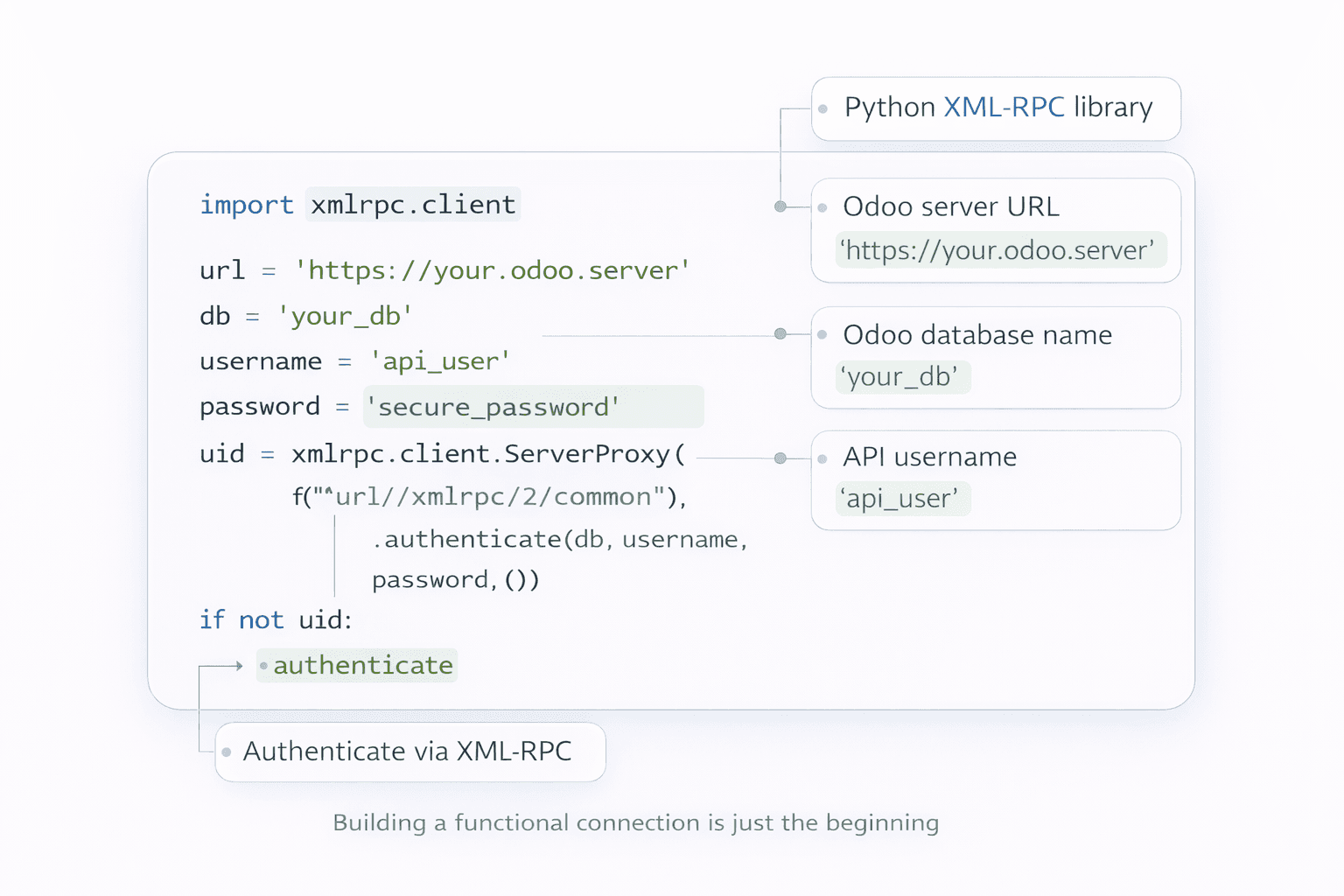This screenshot has width=1344, height=896.
Task: Click the 'your_db' value chip in callout
Action: (x=902, y=377)
